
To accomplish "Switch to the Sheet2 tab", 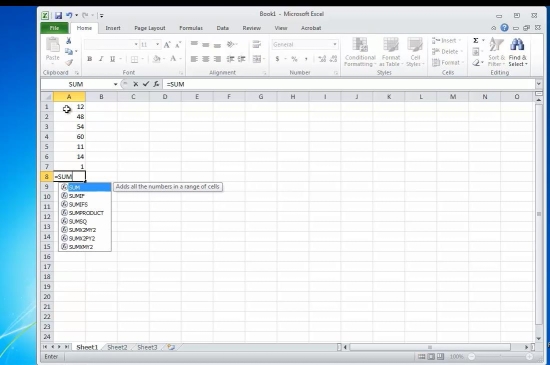I will (x=117, y=347).
